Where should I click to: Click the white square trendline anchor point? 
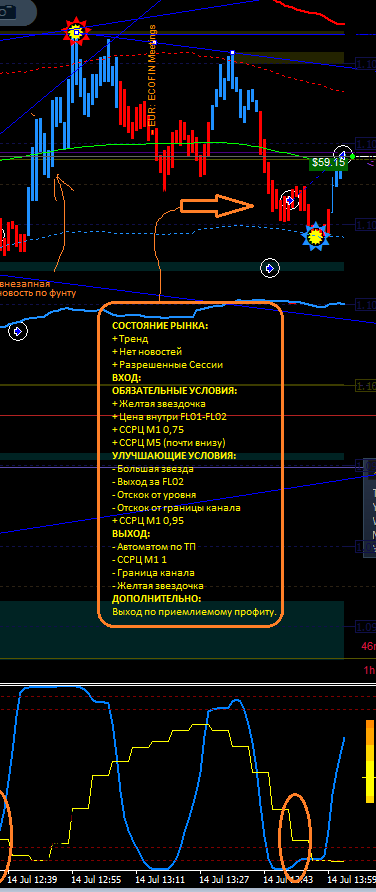click(232, 52)
